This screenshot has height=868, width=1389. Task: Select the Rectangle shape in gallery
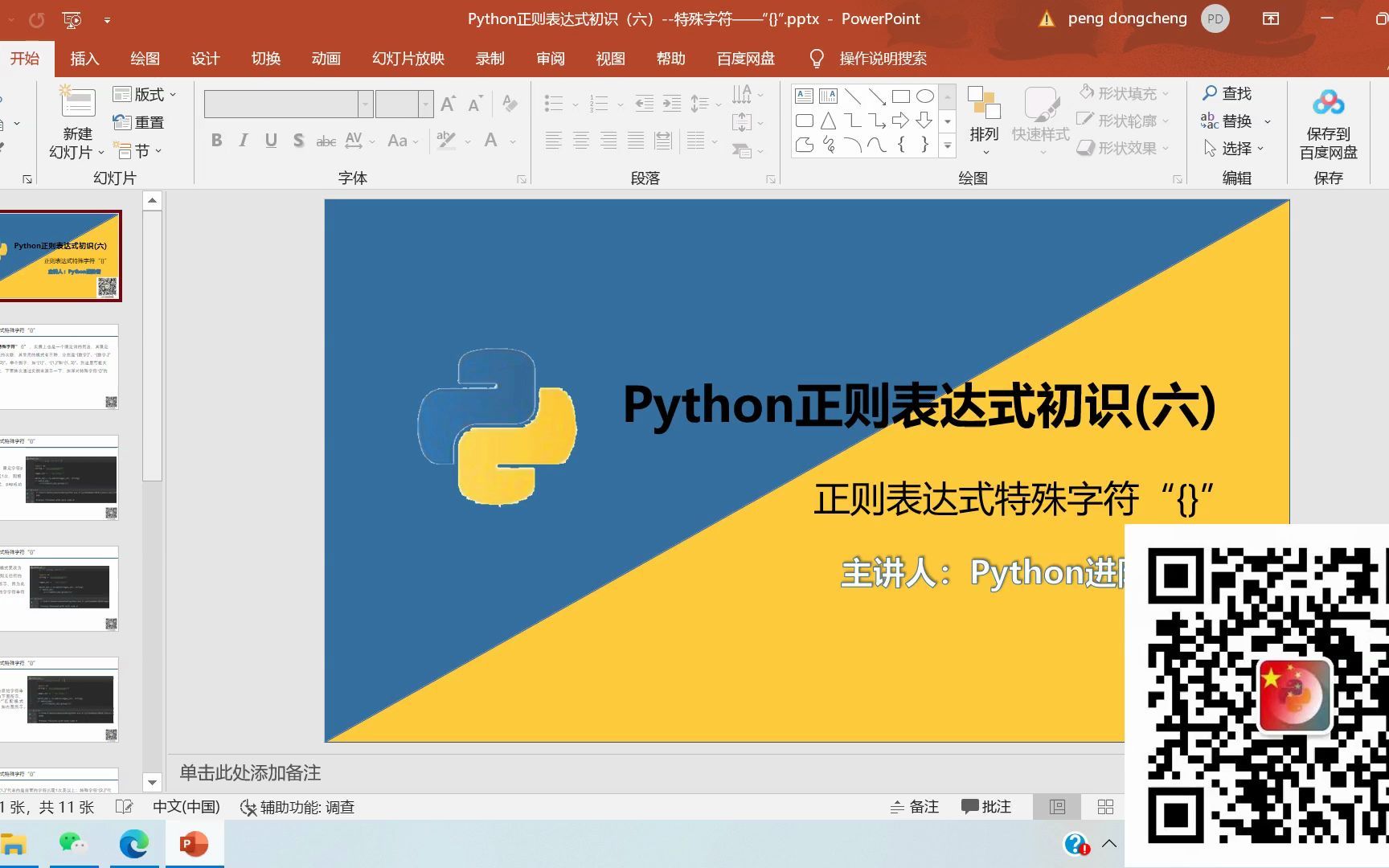coord(901,96)
